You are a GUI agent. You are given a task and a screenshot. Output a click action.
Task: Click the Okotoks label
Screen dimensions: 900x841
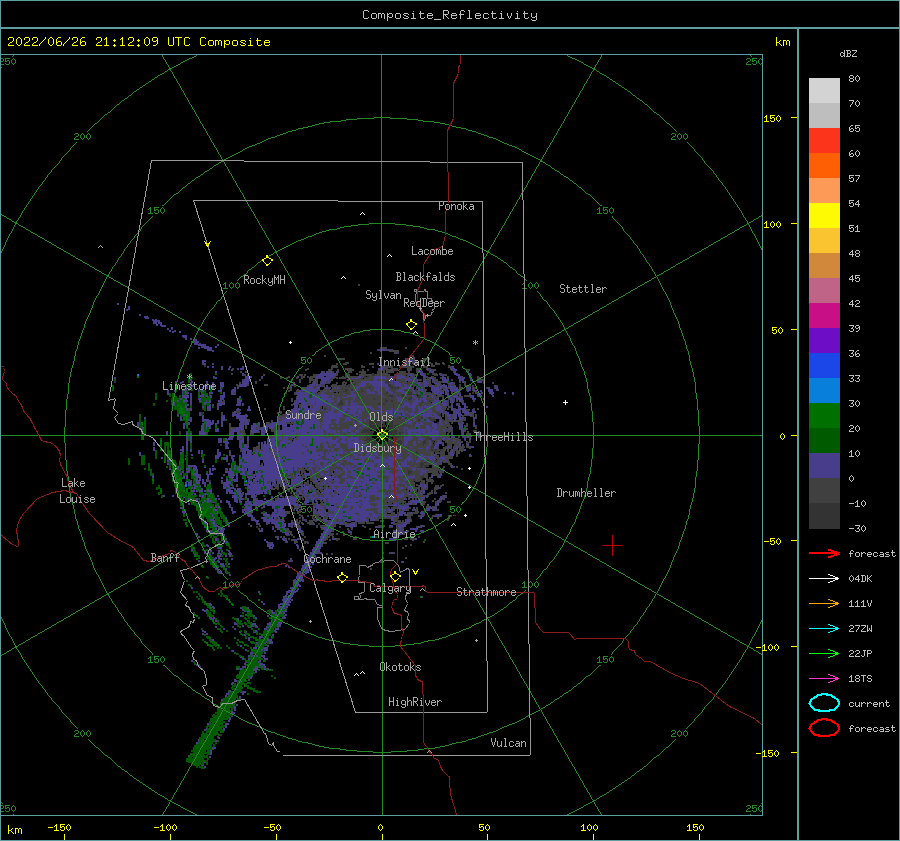[x=400, y=667]
